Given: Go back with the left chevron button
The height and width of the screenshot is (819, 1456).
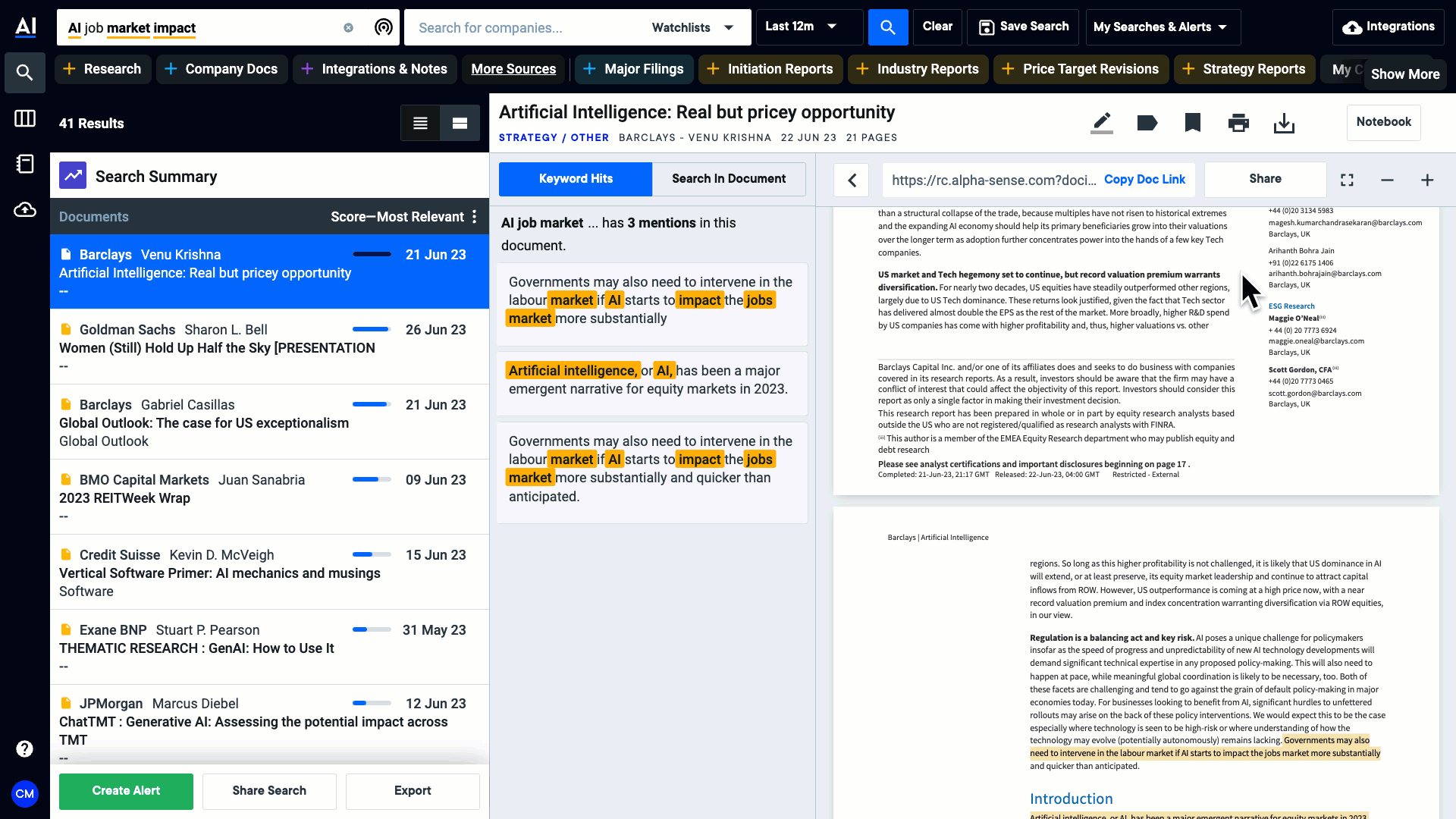Looking at the screenshot, I should (852, 180).
